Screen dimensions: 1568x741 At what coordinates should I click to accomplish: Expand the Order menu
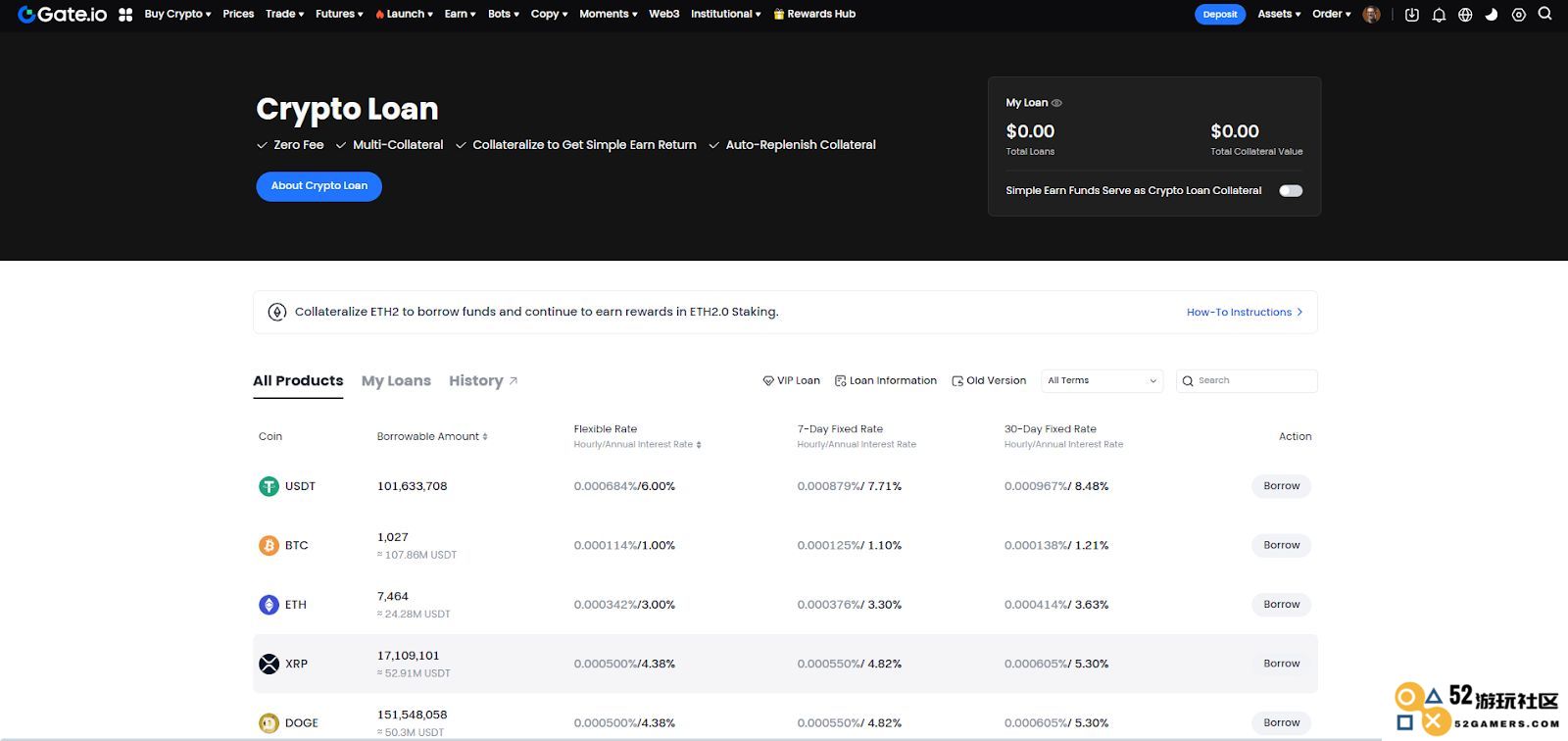click(1331, 14)
